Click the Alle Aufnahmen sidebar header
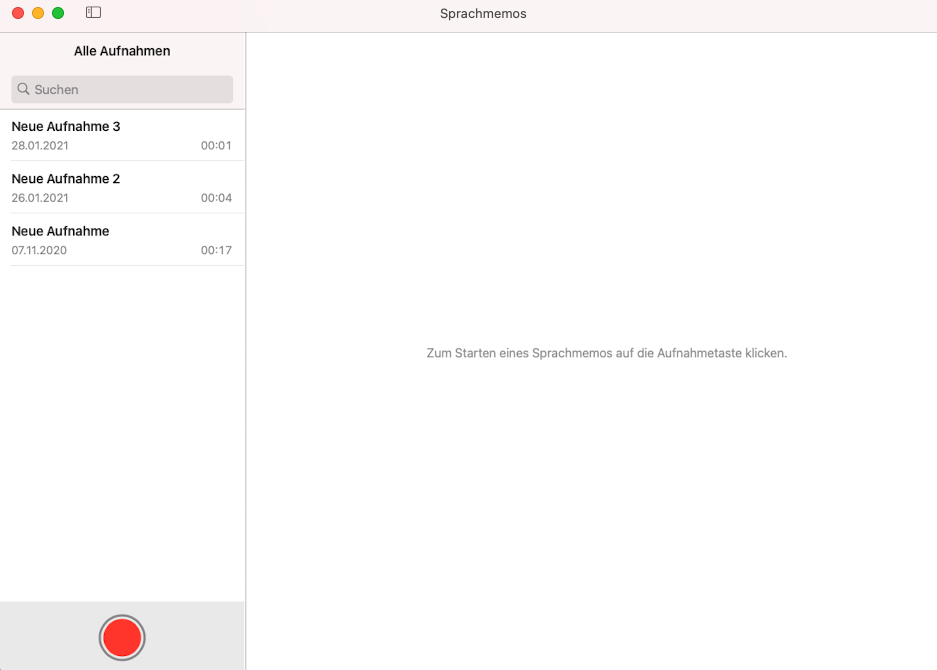 click(122, 51)
